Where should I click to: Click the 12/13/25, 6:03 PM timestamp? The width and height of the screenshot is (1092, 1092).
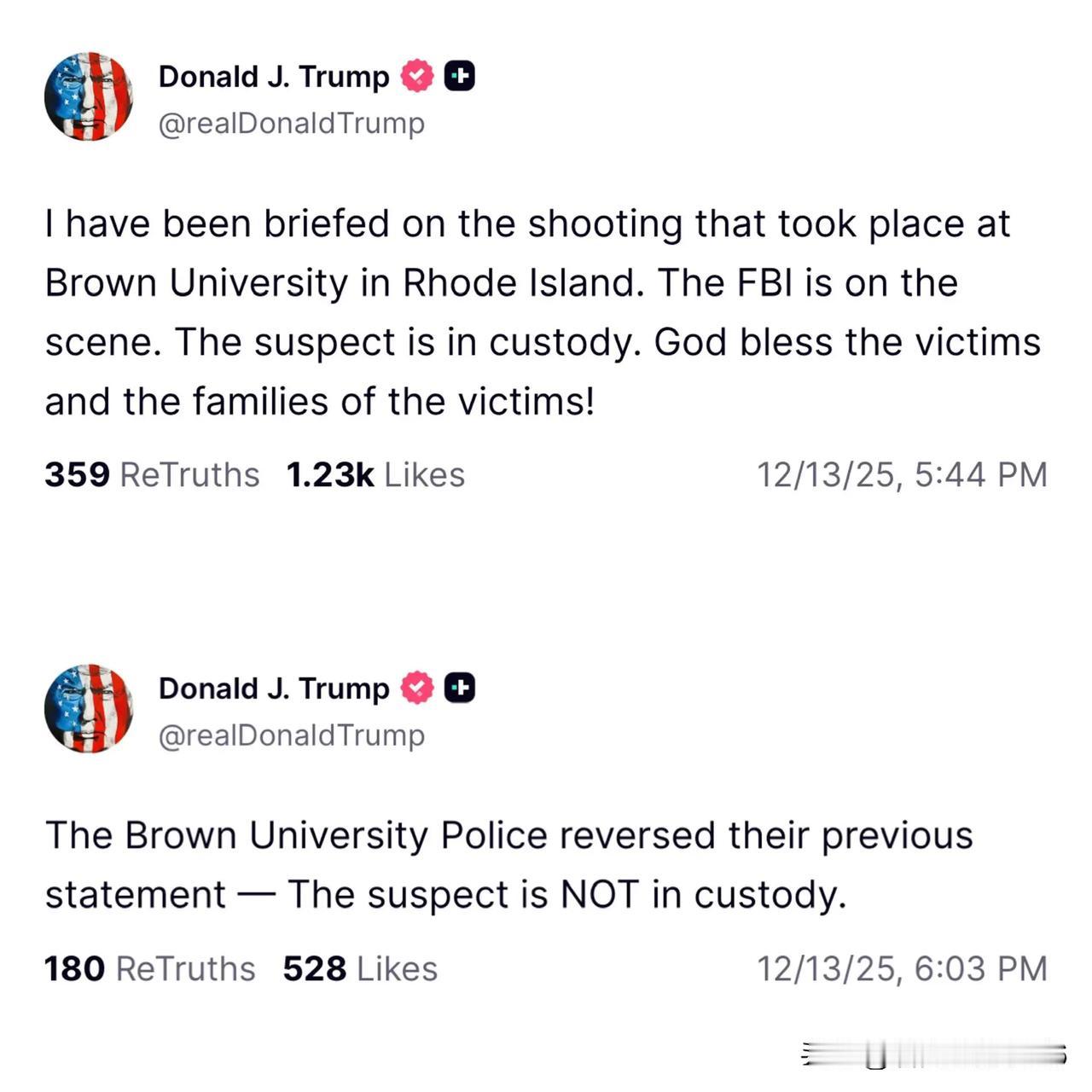(902, 968)
